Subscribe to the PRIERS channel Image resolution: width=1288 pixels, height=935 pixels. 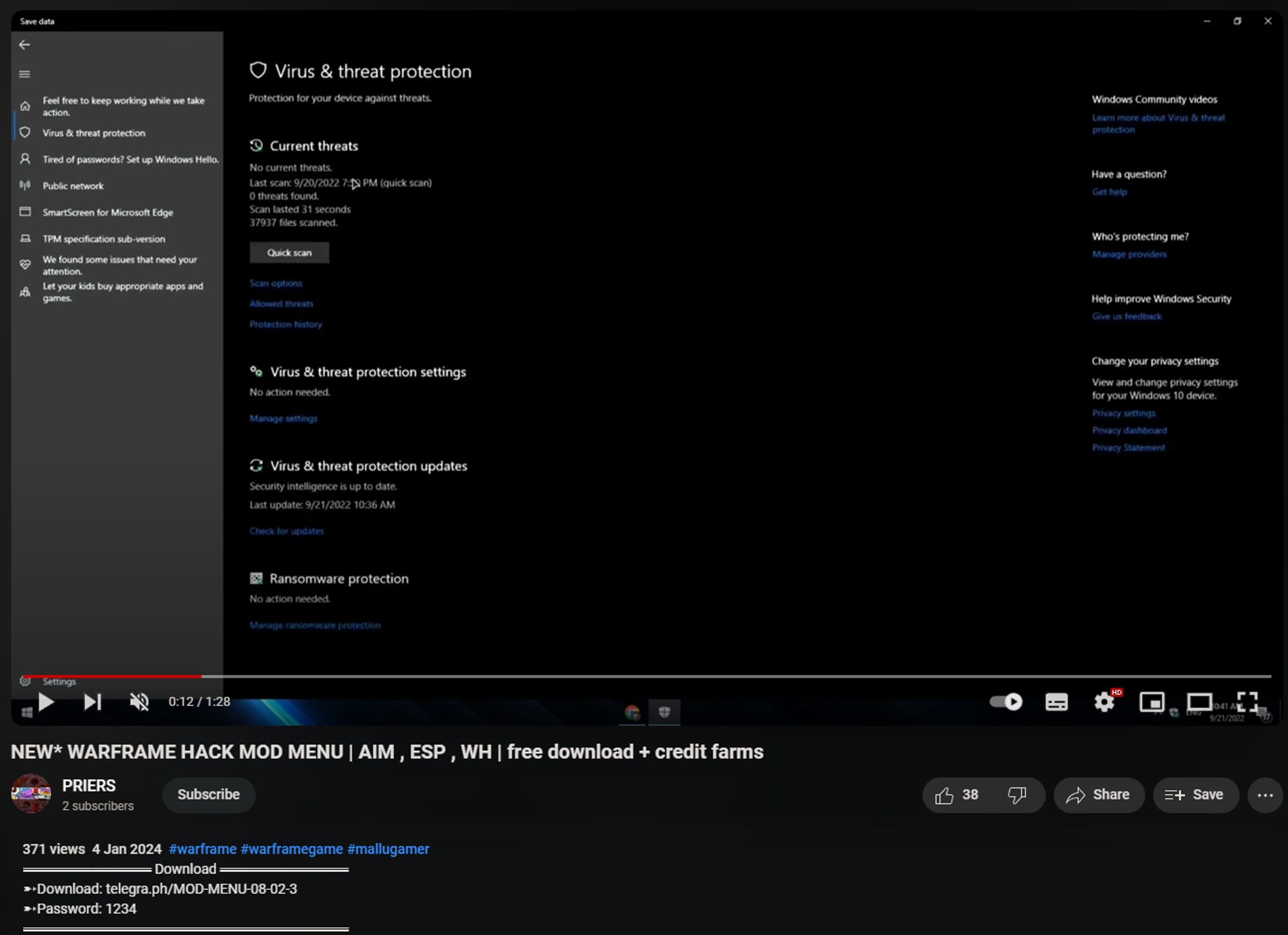(x=209, y=795)
